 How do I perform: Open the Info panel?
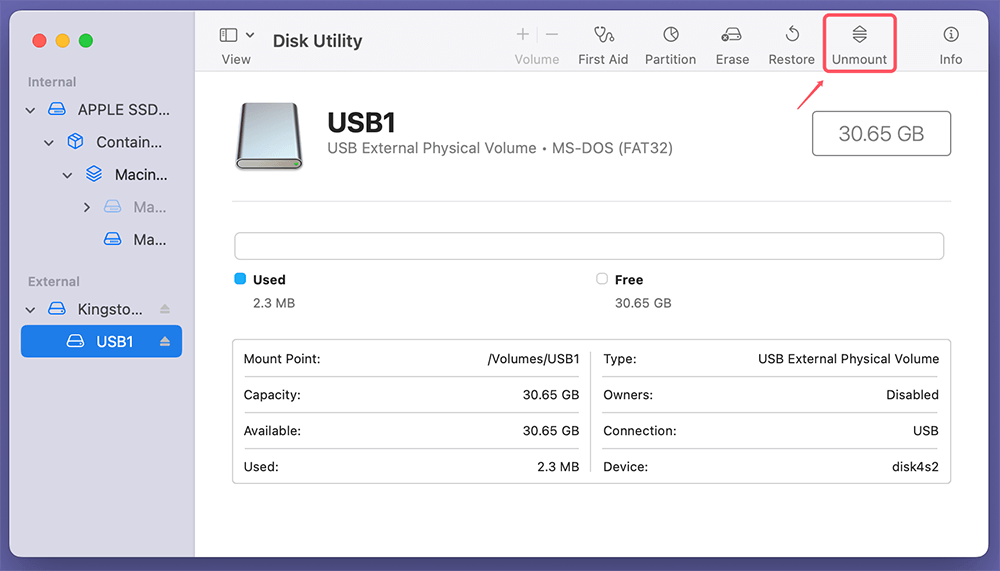pyautogui.click(x=950, y=45)
